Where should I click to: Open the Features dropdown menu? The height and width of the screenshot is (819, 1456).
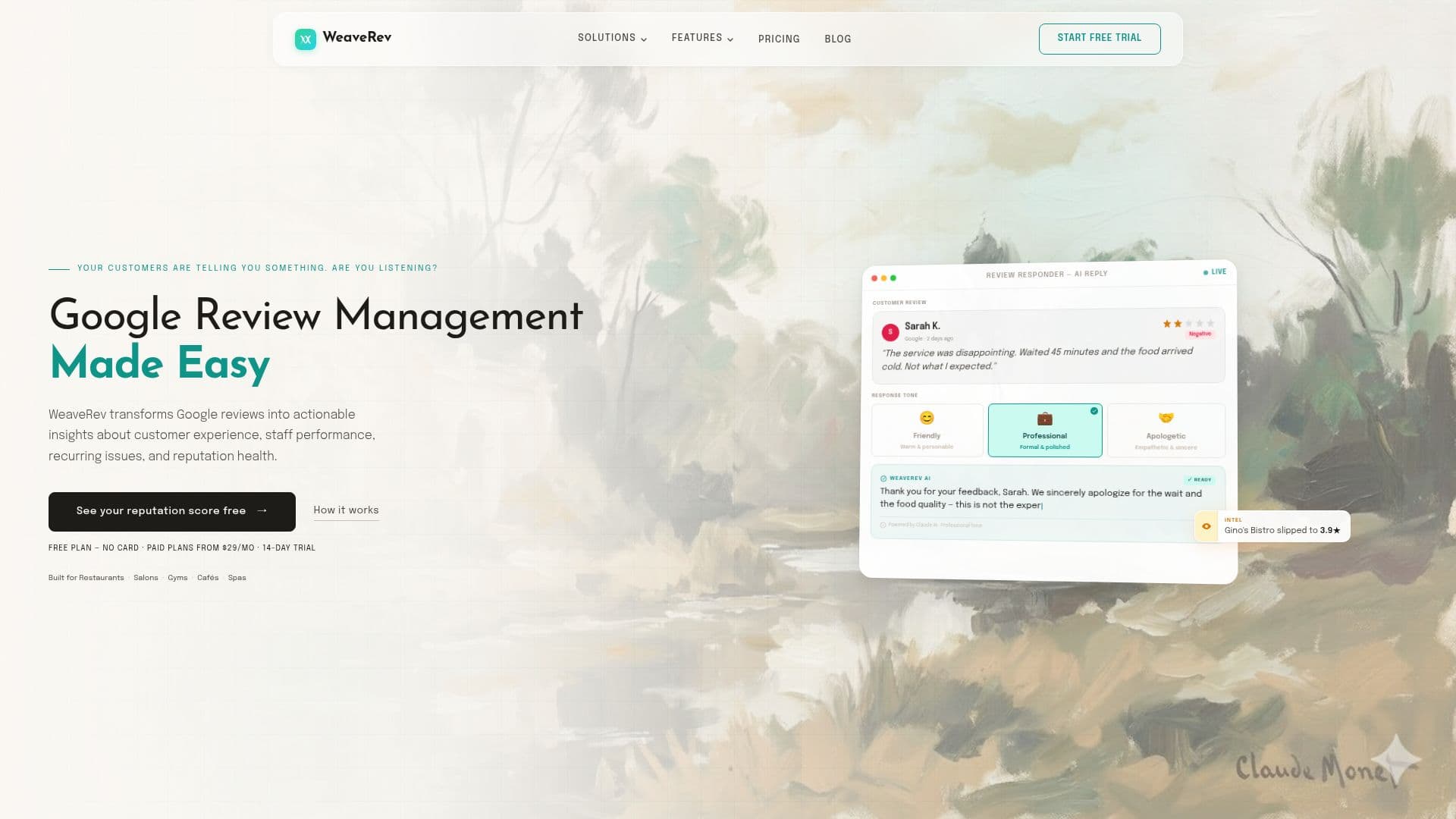702,38
